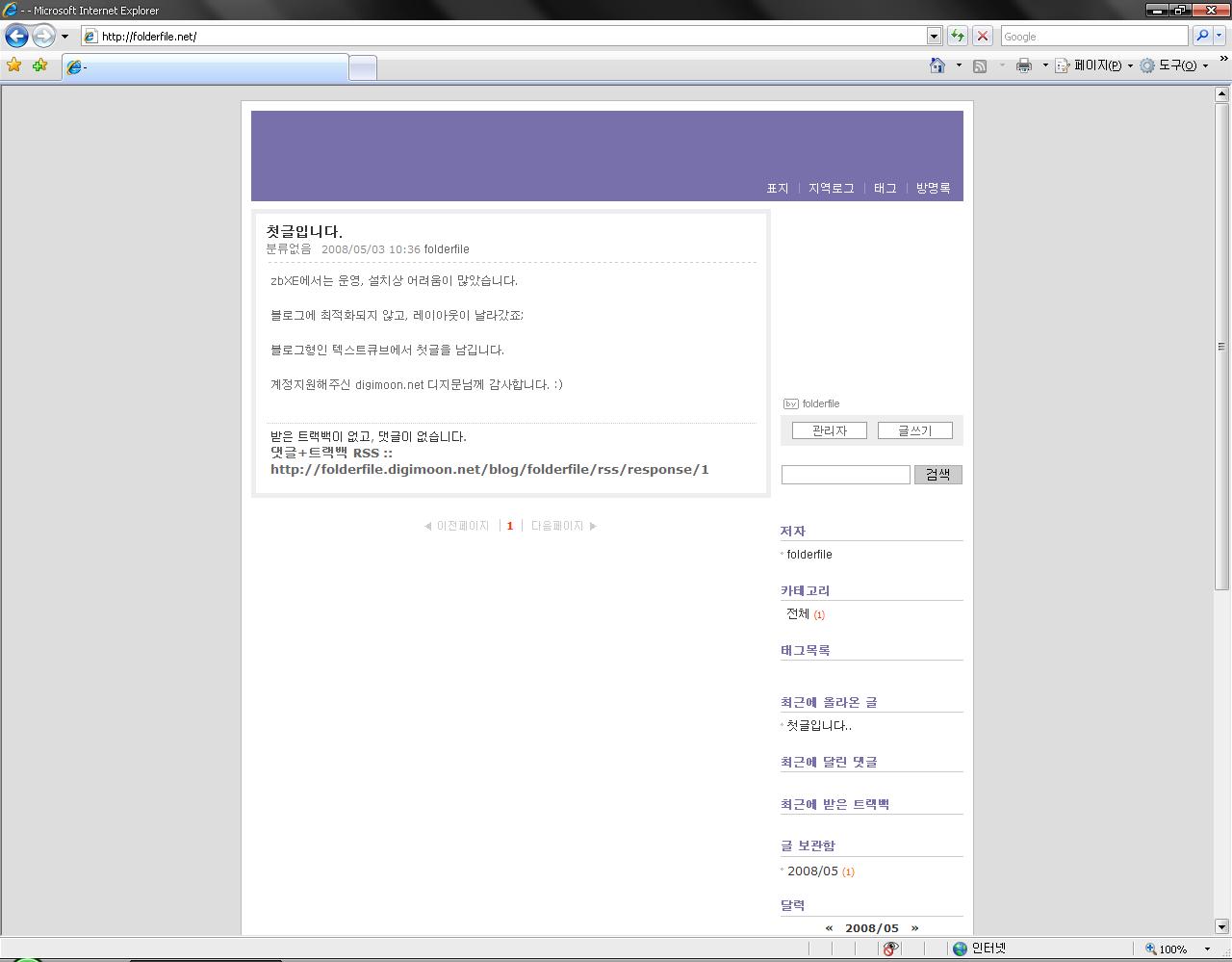Click the RSS feeds icon
The height and width of the screenshot is (962, 1232).
980,65
